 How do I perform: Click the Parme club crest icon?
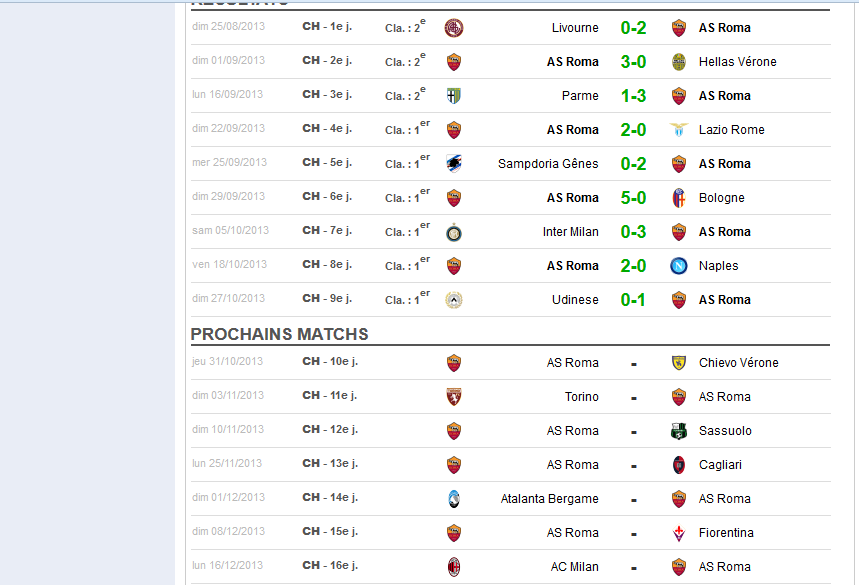(x=454, y=96)
